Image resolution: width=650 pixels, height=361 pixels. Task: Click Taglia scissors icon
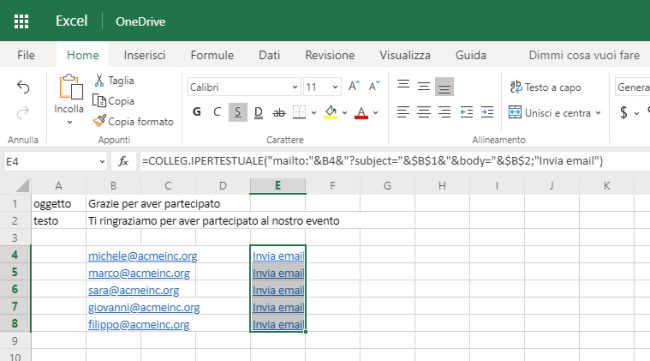coord(99,80)
